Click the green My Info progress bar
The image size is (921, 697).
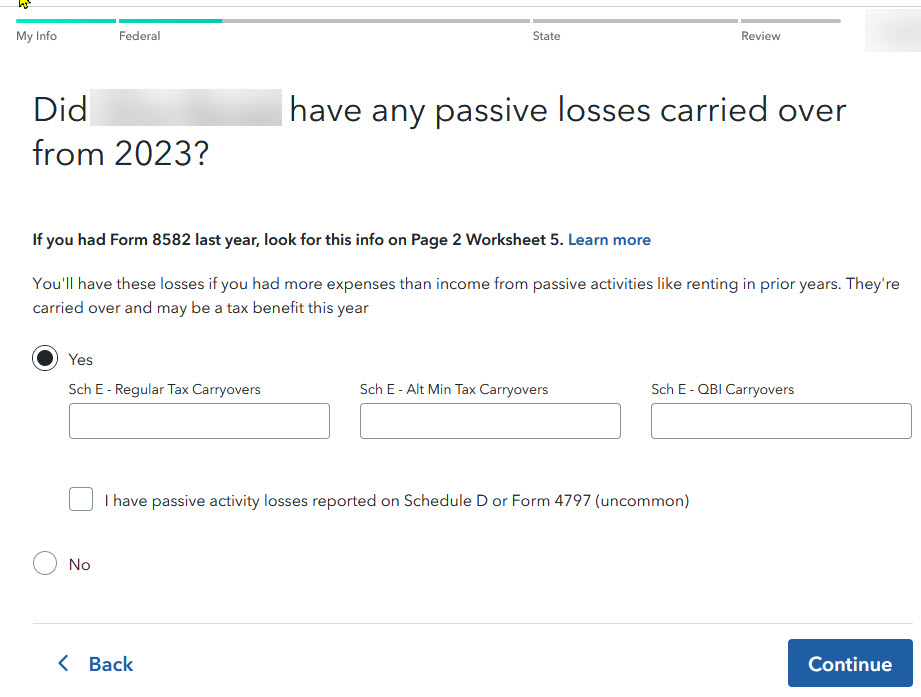coord(66,20)
